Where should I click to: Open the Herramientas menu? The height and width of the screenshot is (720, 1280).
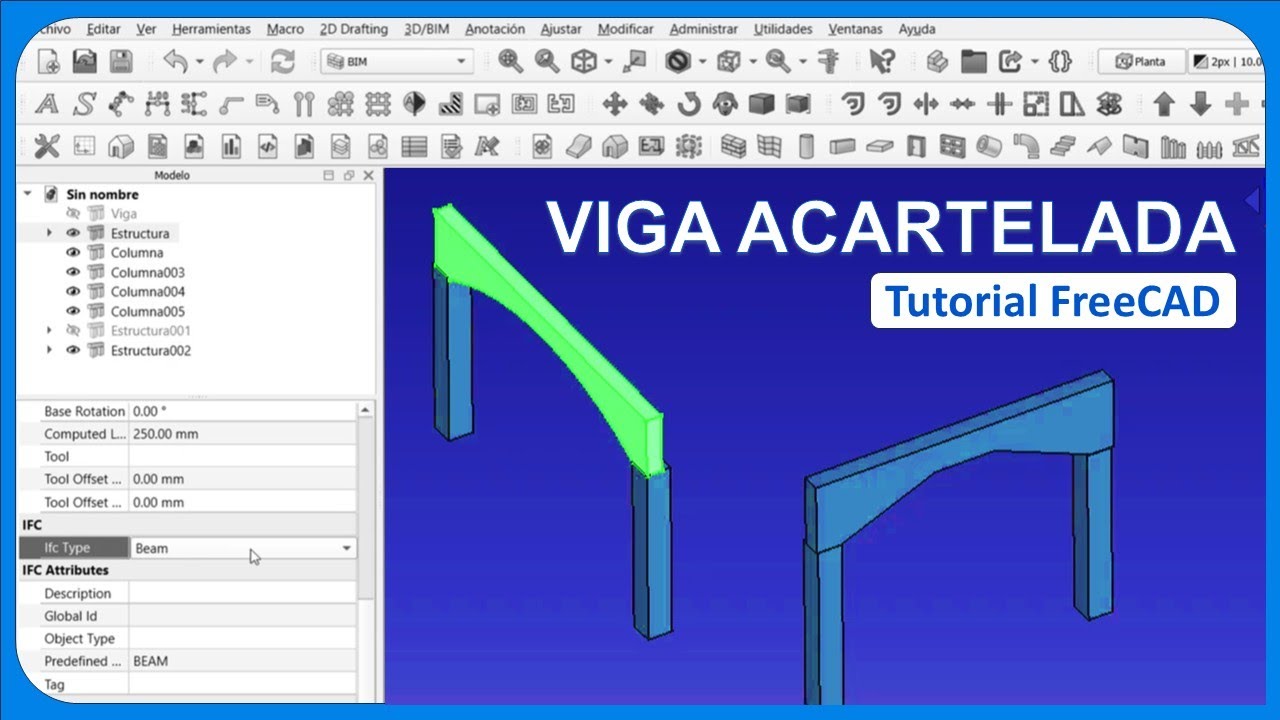click(211, 29)
